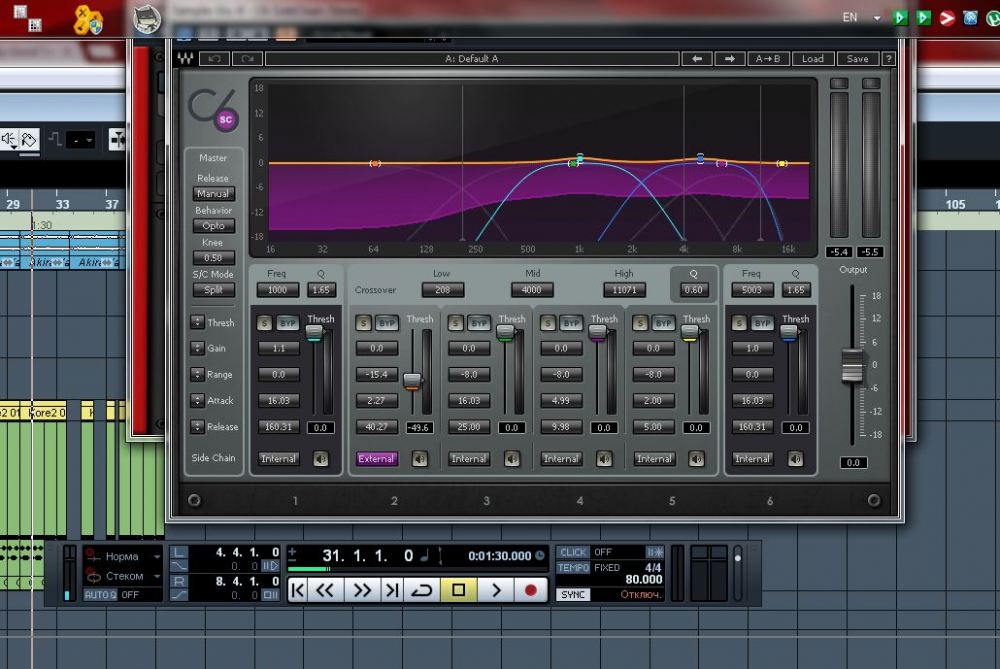
Task: Click the Split S/C Mode selector
Action: 213,290
